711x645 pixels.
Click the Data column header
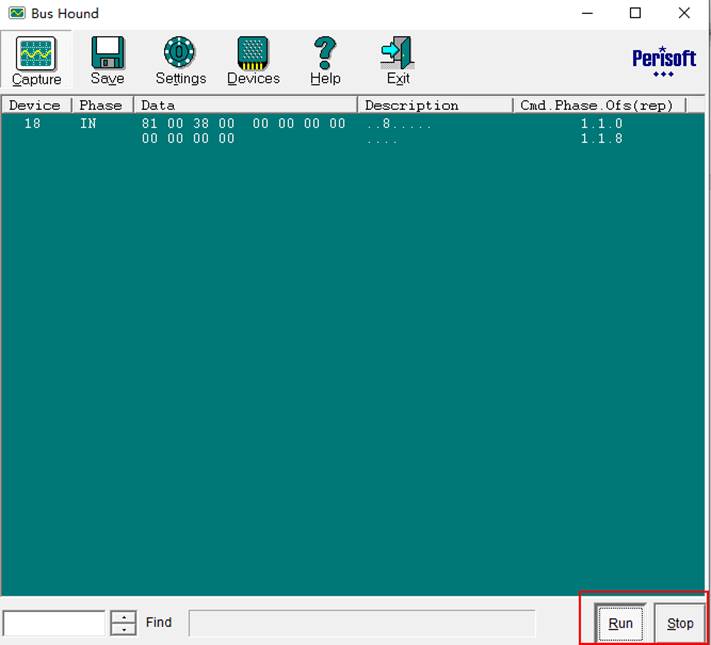pyautogui.click(x=245, y=105)
